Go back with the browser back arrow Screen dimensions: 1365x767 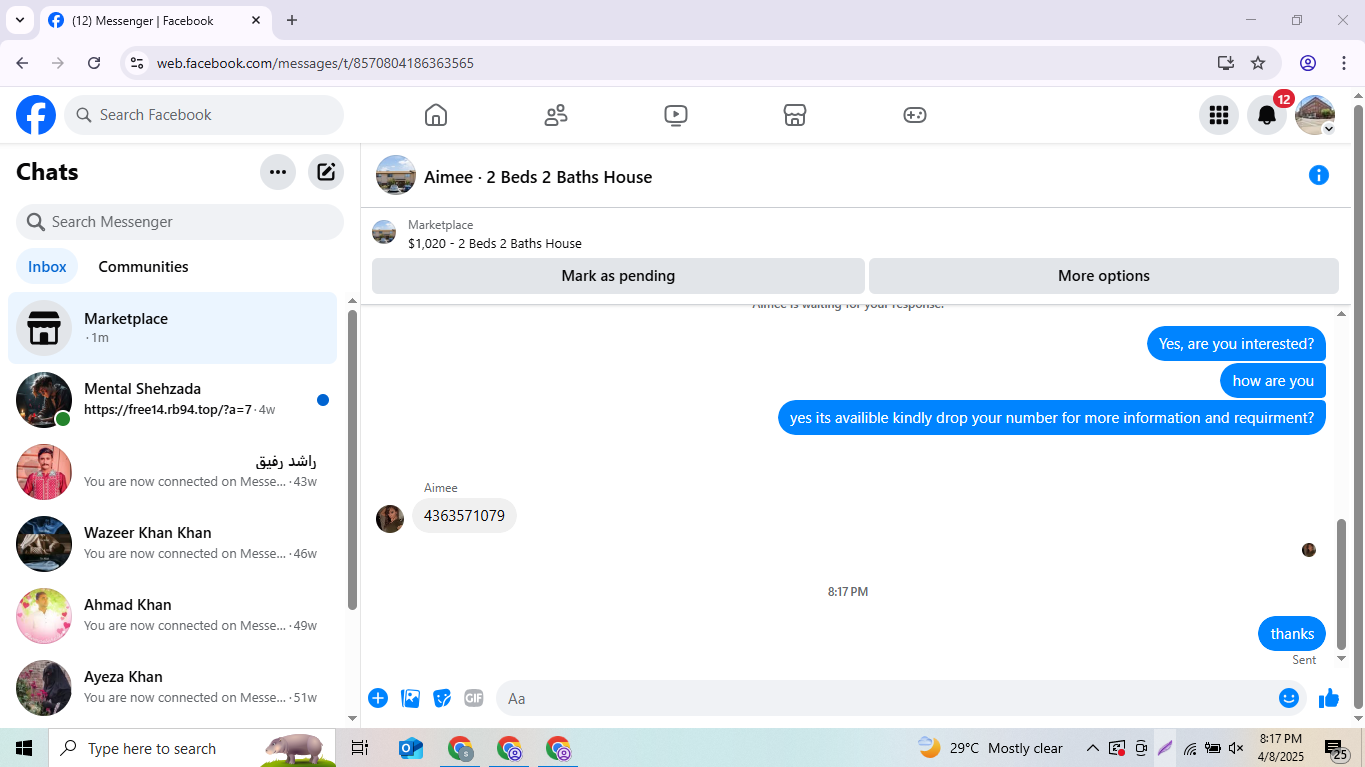[x=22, y=63]
